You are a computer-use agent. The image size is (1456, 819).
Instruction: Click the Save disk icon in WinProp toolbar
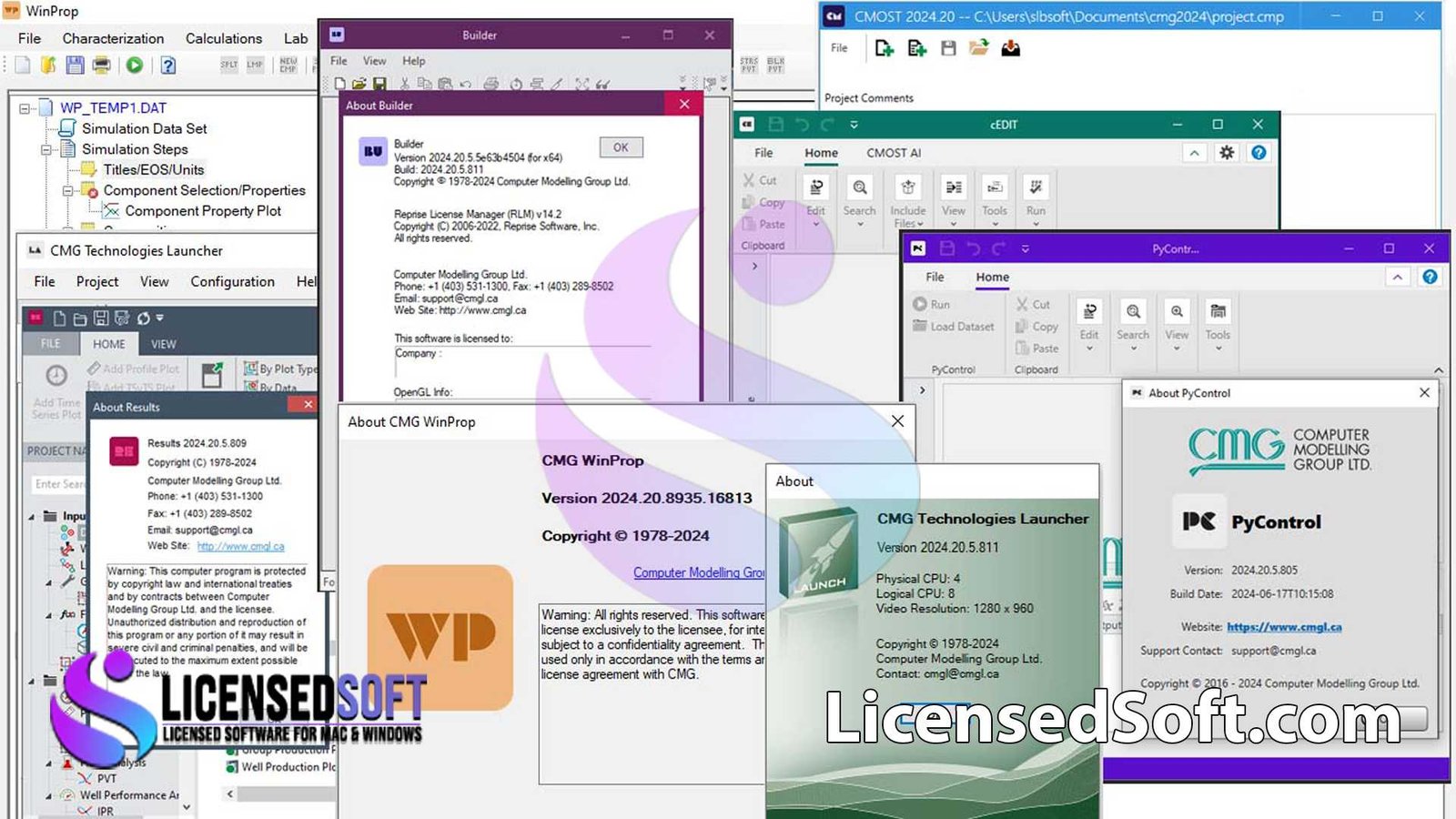pyautogui.click(x=75, y=66)
